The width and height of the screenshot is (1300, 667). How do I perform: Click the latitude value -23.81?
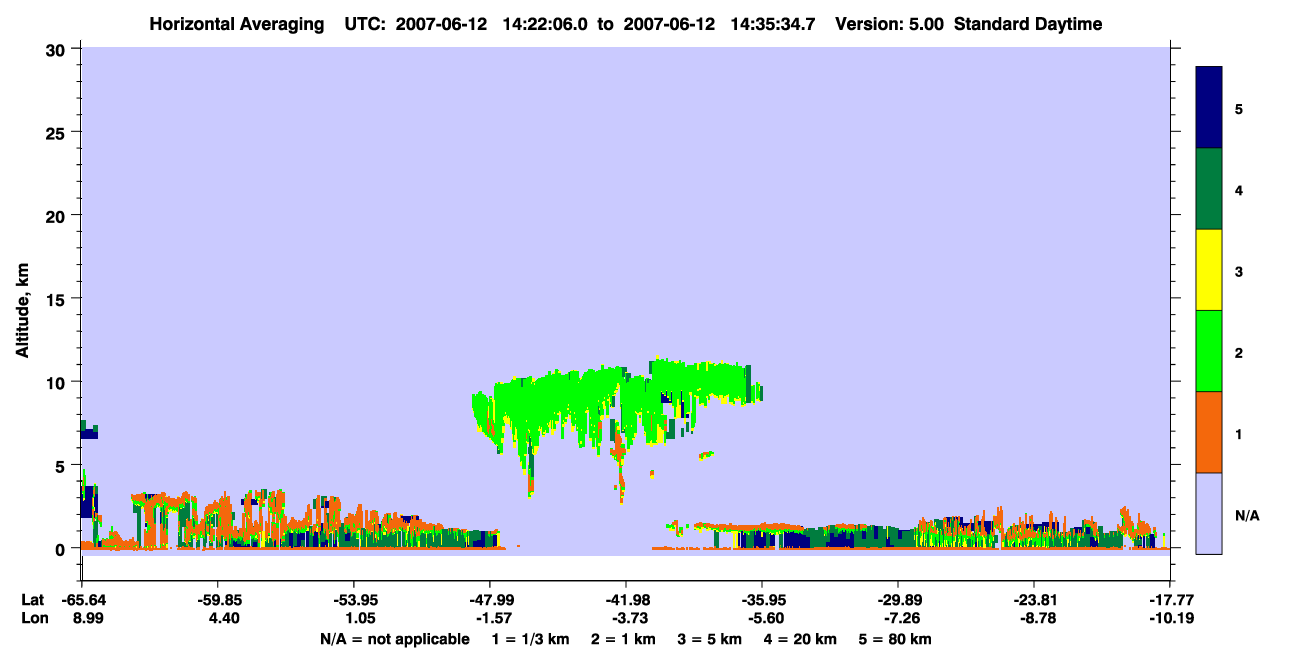(1034, 600)
